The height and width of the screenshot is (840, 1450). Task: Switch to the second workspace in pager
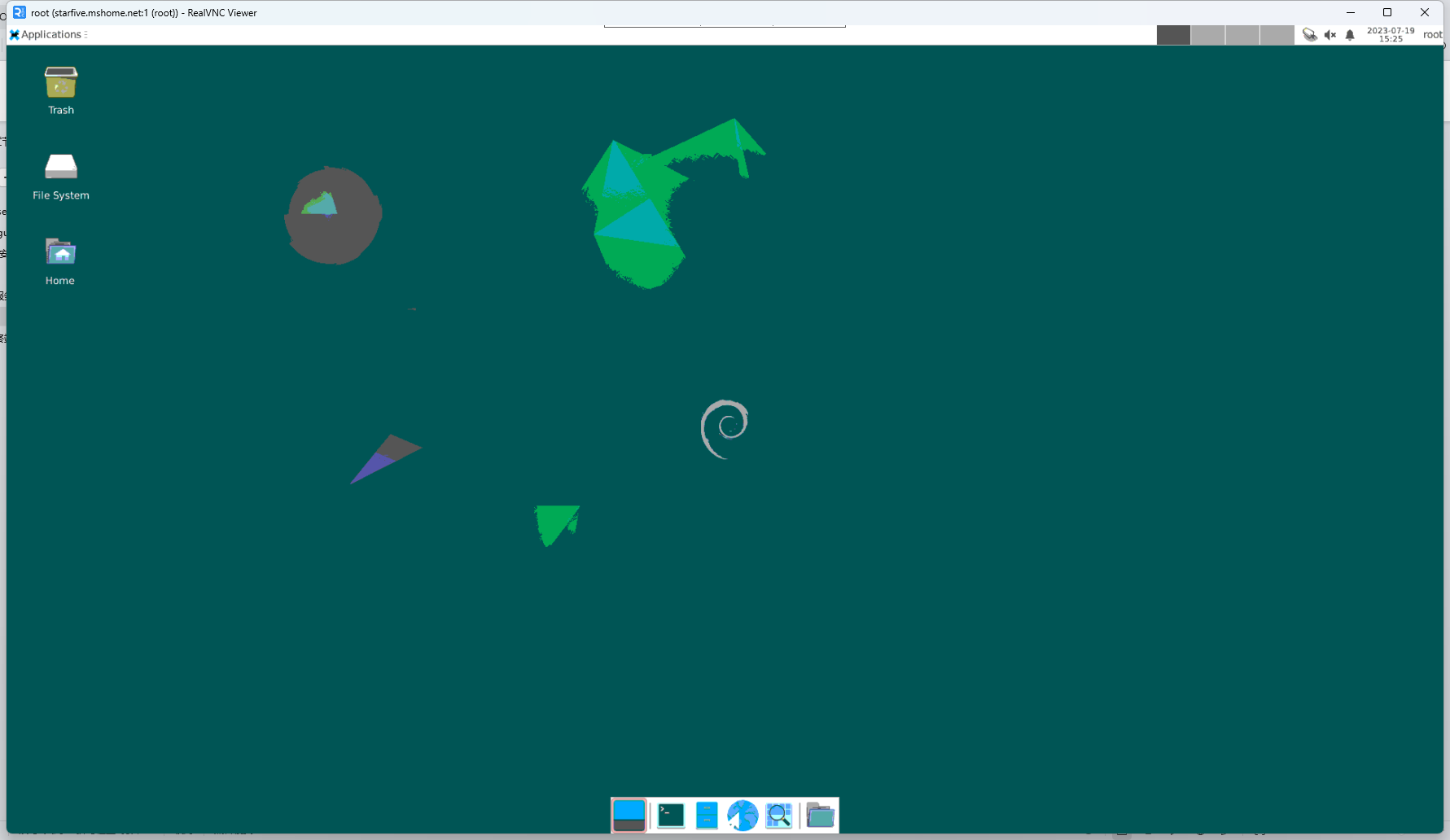(1207, 35)
